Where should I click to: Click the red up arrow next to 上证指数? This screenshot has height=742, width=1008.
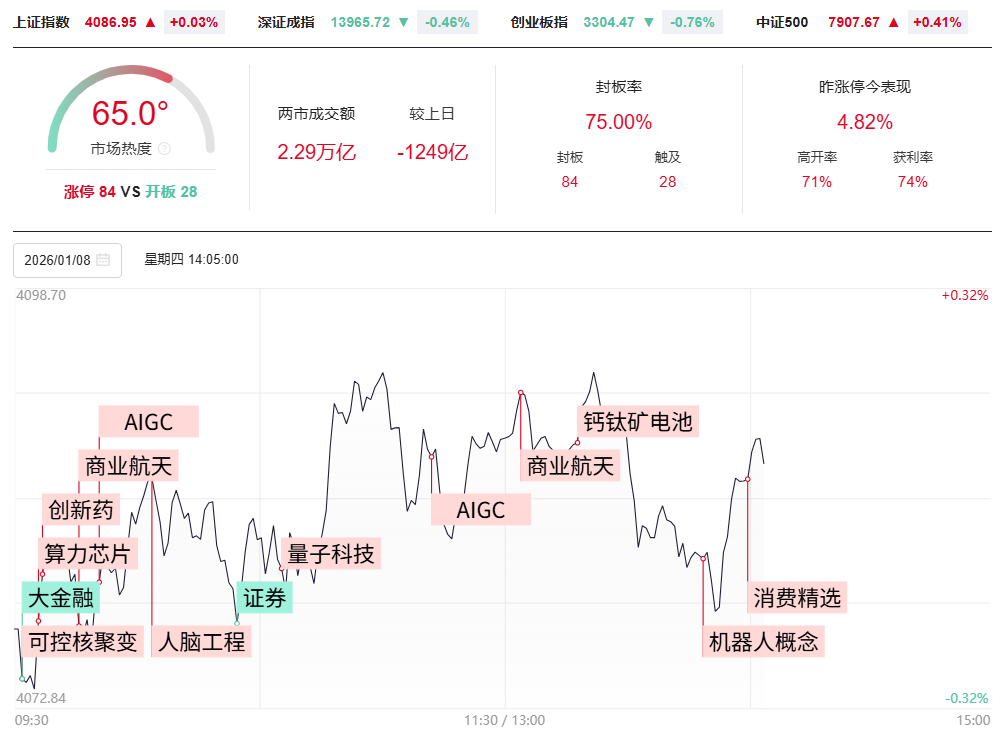(x=151, y=22)
